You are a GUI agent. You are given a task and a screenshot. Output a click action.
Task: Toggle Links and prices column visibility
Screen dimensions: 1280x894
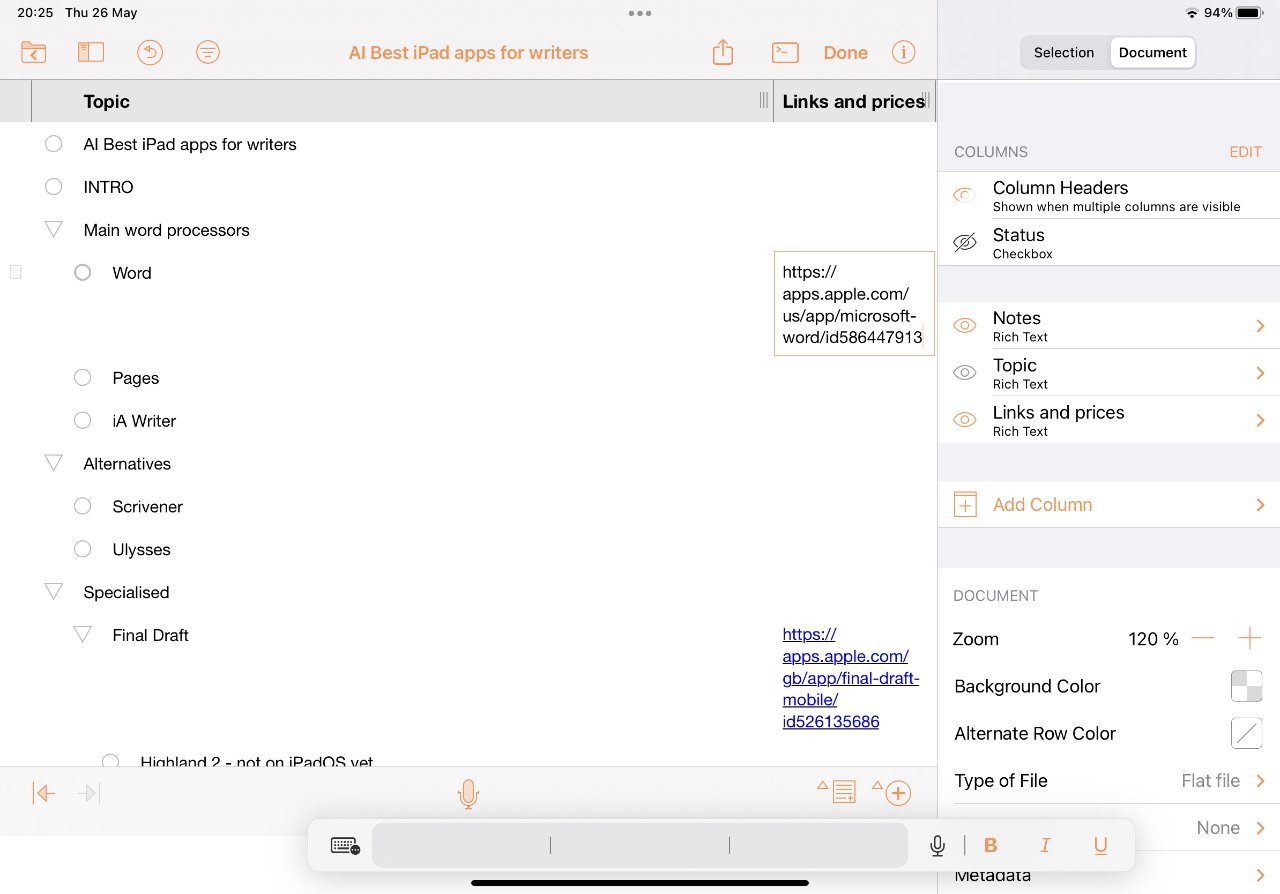click(x=964, y=420)
